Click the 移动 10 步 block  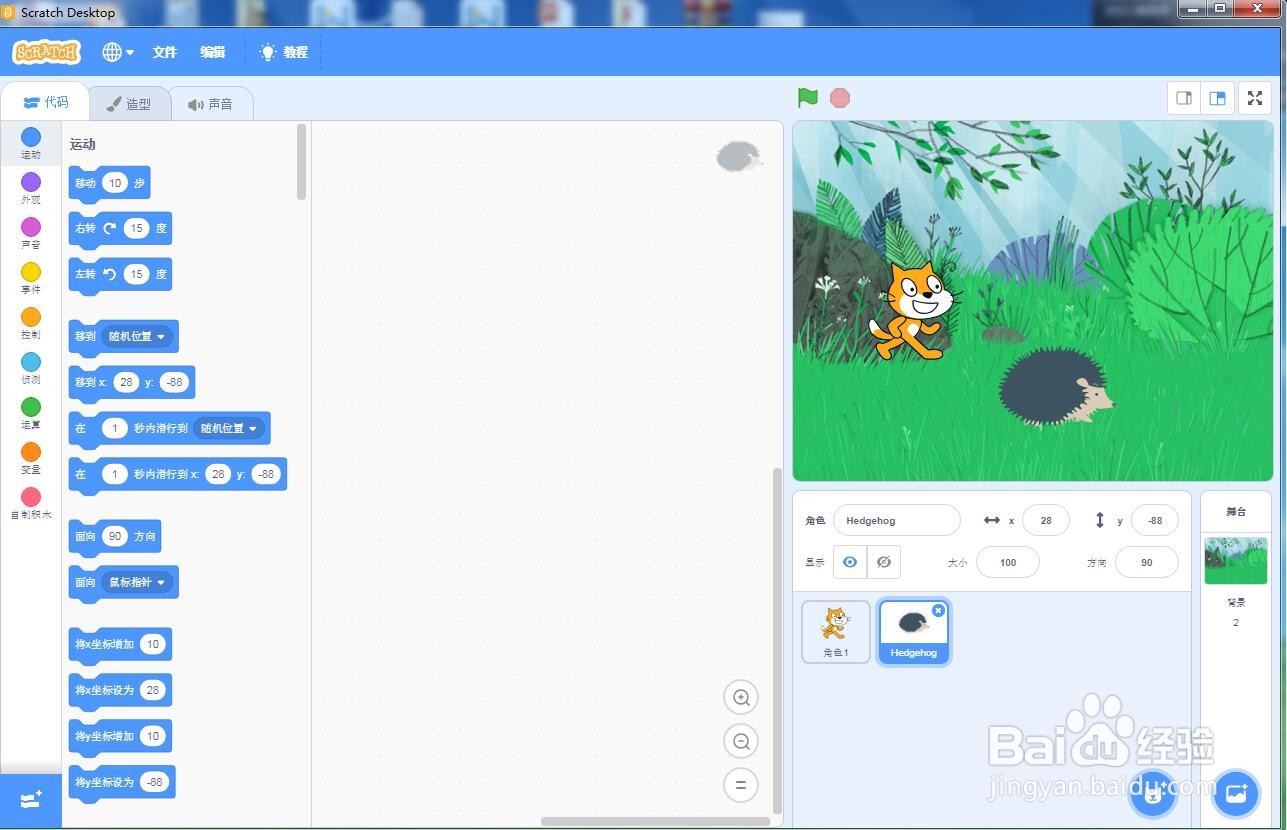pyautogui.click(x=109, y=183)
